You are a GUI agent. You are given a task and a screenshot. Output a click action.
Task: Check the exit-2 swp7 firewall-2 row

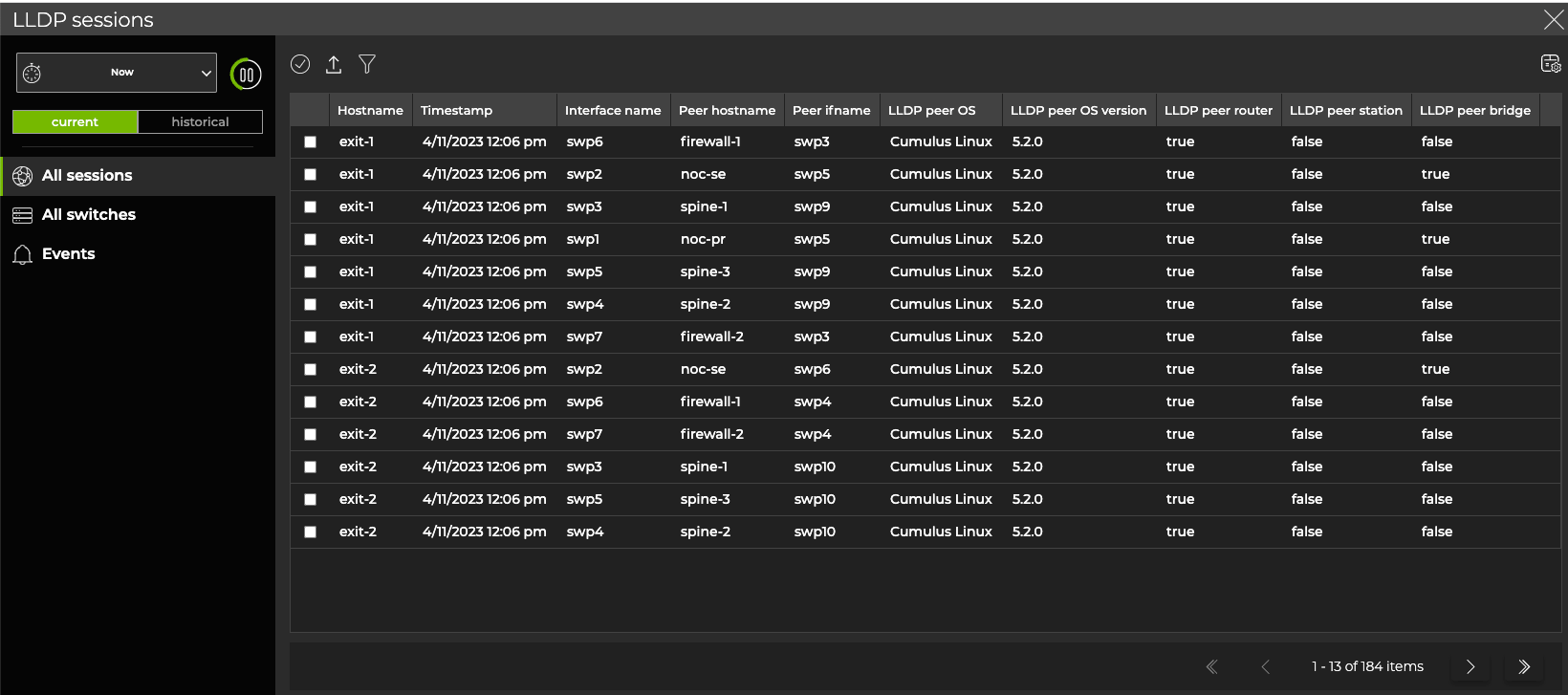point(310,435)
